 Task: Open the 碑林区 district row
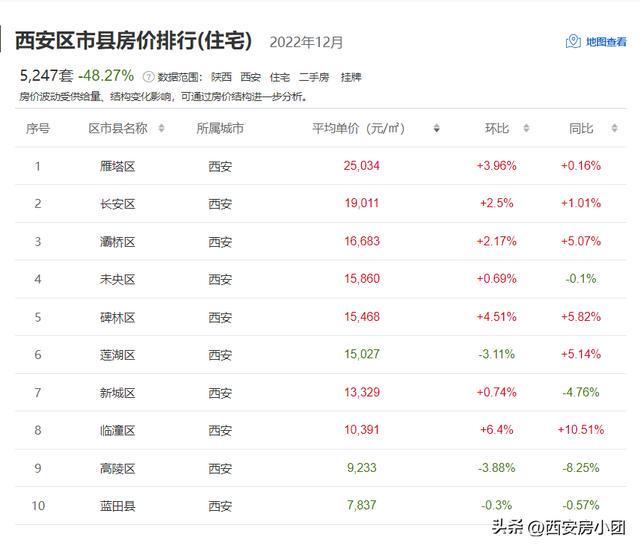coord(321,317)
